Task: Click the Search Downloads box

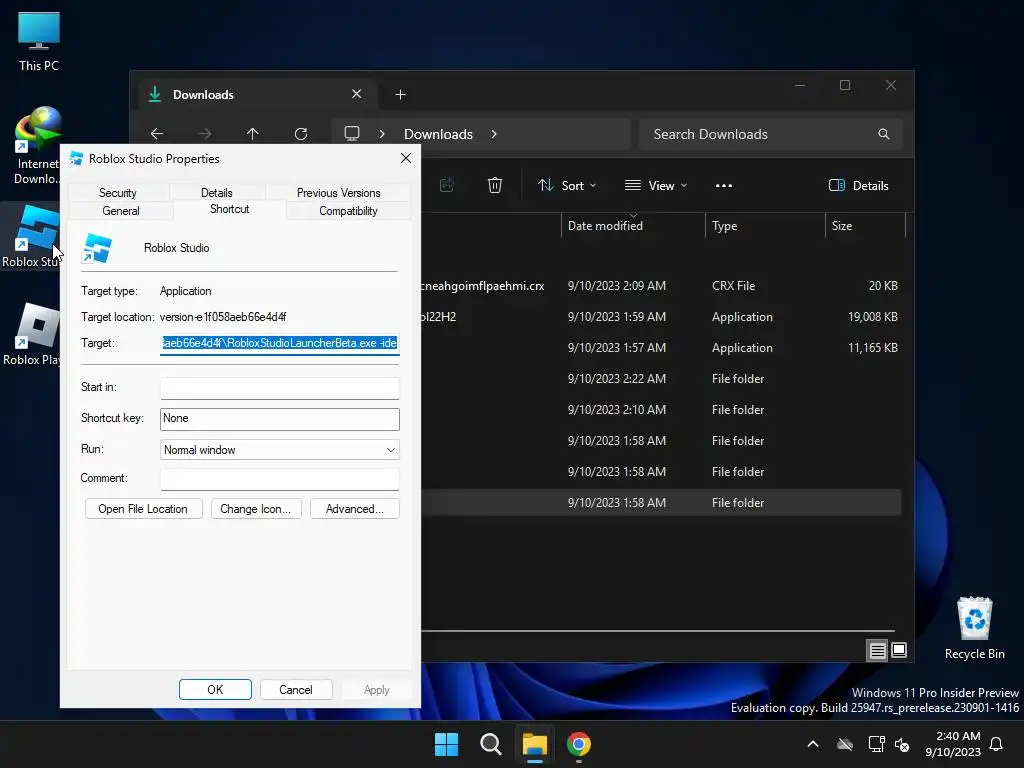Action: 770,134
